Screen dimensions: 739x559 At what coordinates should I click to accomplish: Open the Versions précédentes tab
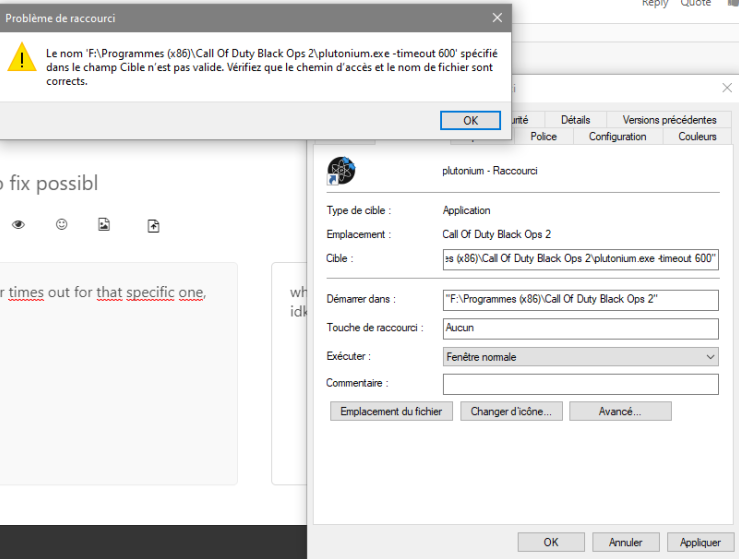tap(669, 120)
